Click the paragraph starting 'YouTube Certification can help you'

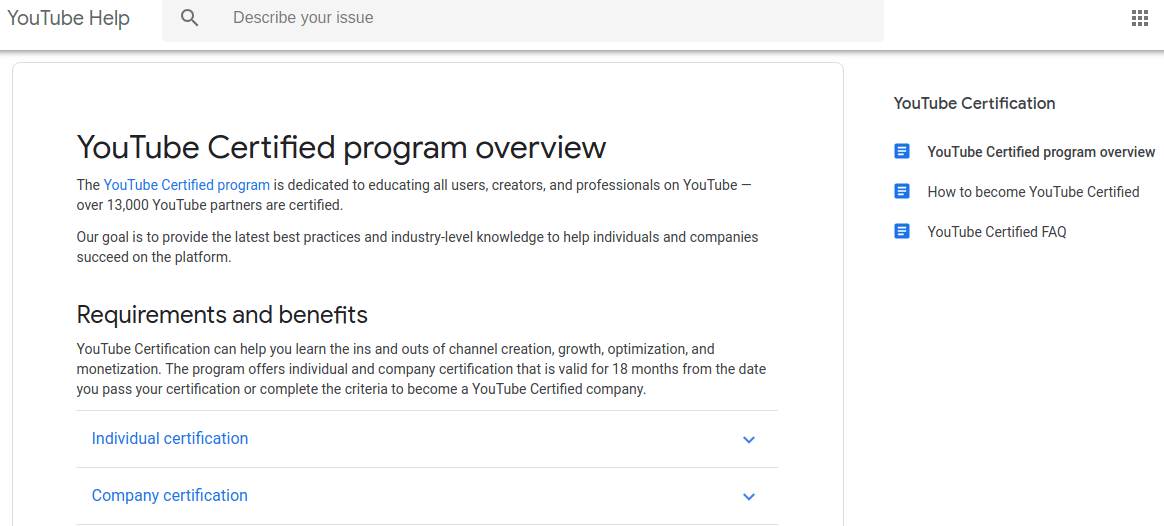click(421, 369)
